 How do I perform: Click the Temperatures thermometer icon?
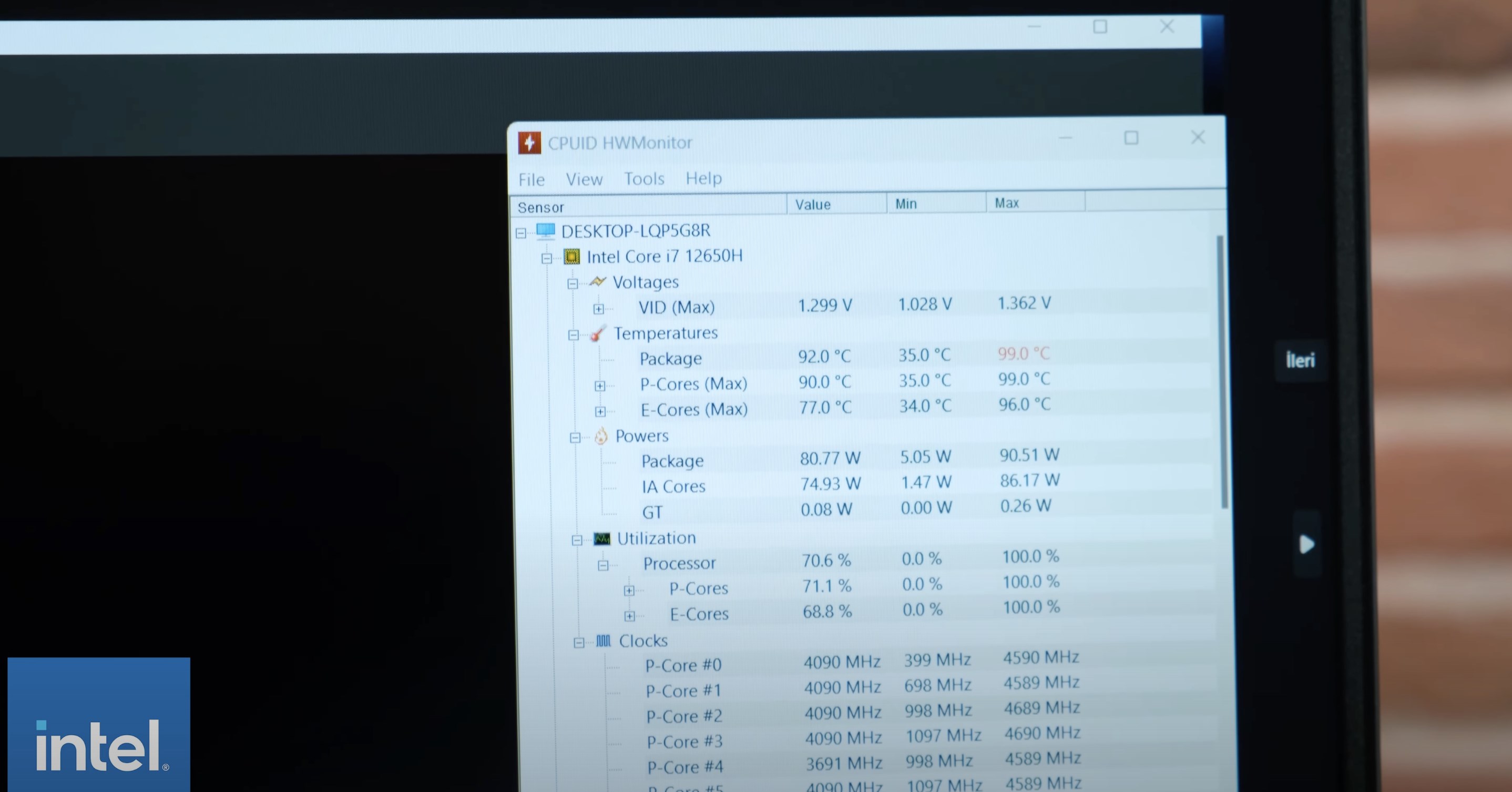(x=598, y=333)
